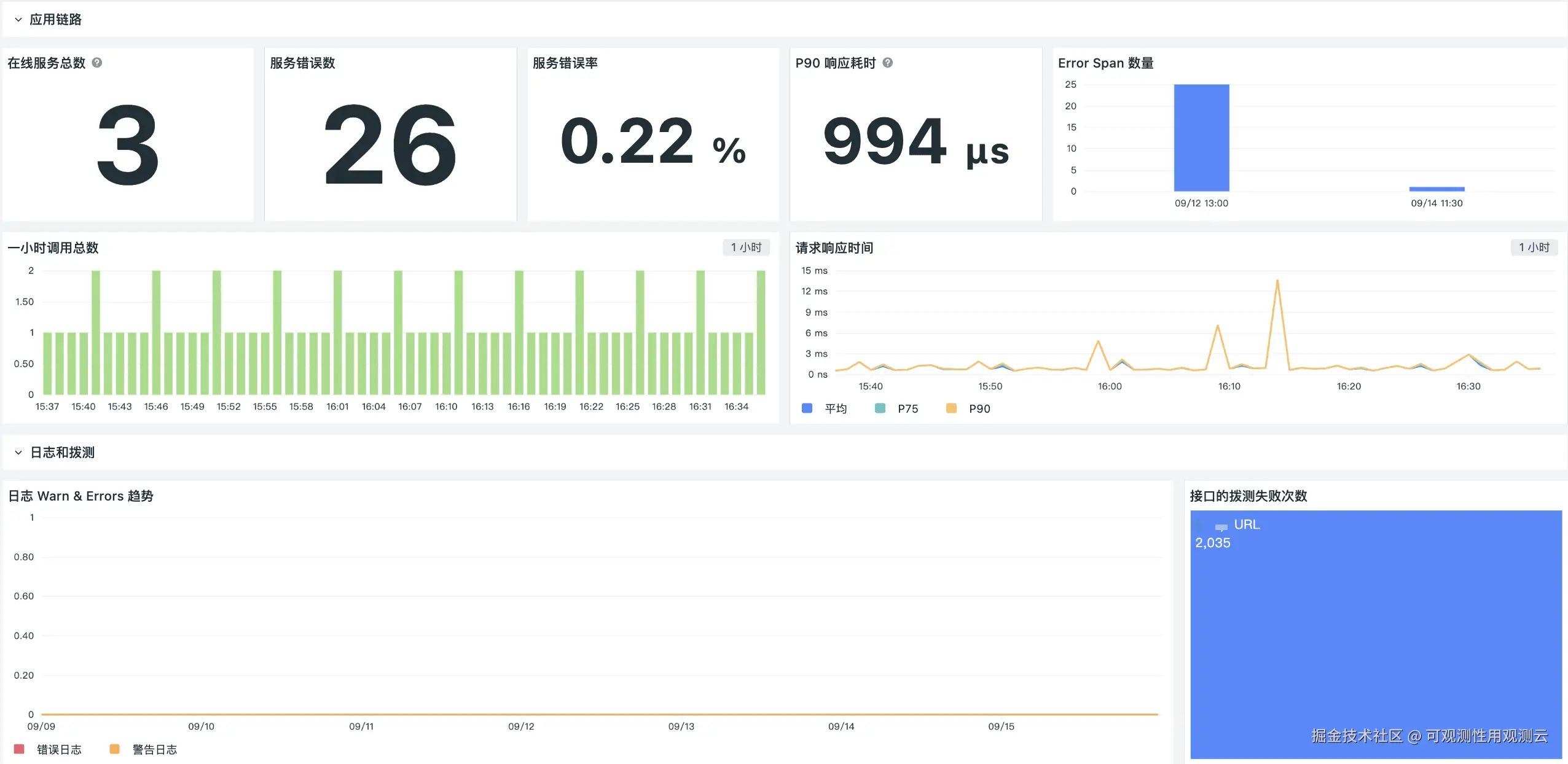Toggle 错误日志 legend entry

(59, 749)
